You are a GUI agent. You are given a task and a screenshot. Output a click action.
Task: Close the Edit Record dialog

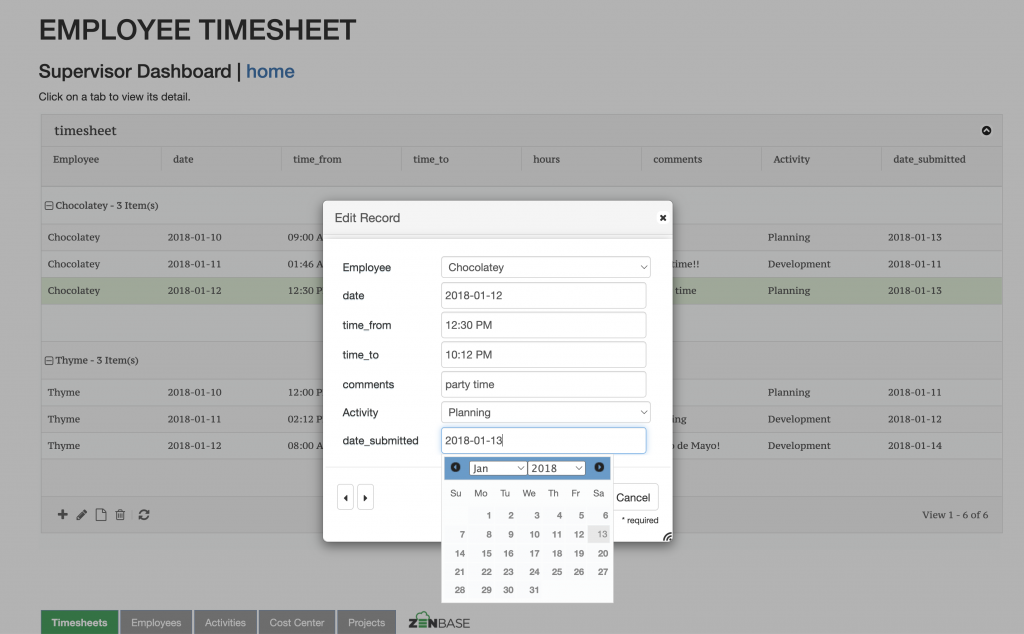[662, 217]
